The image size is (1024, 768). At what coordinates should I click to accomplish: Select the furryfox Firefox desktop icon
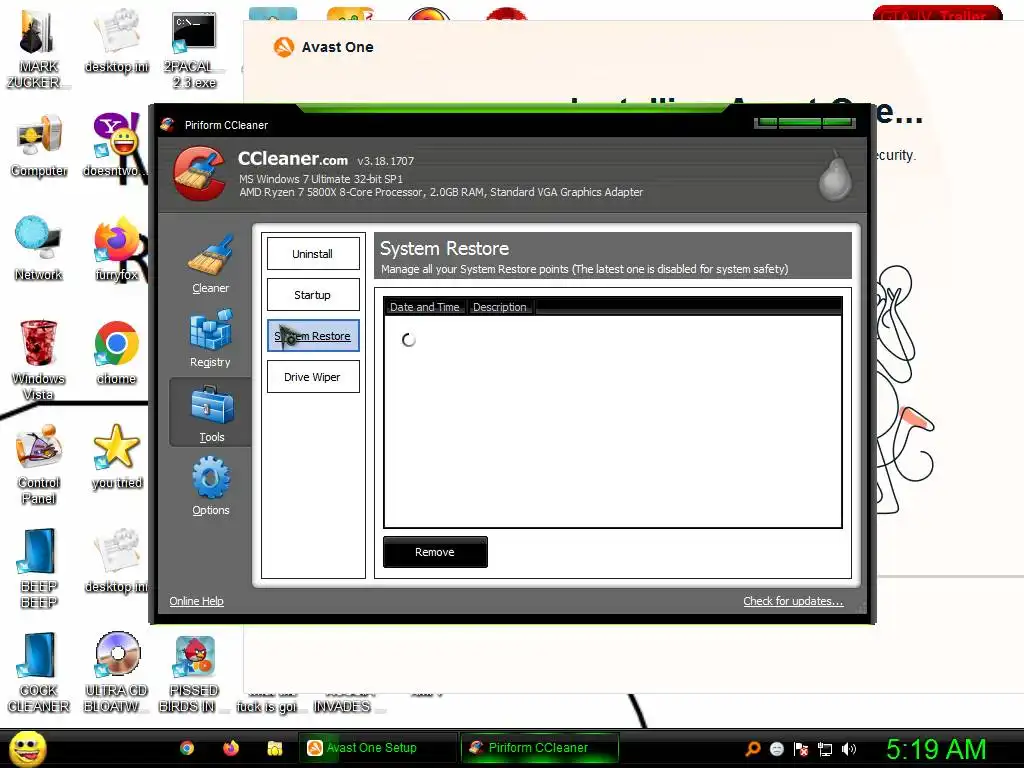[116, 249]
